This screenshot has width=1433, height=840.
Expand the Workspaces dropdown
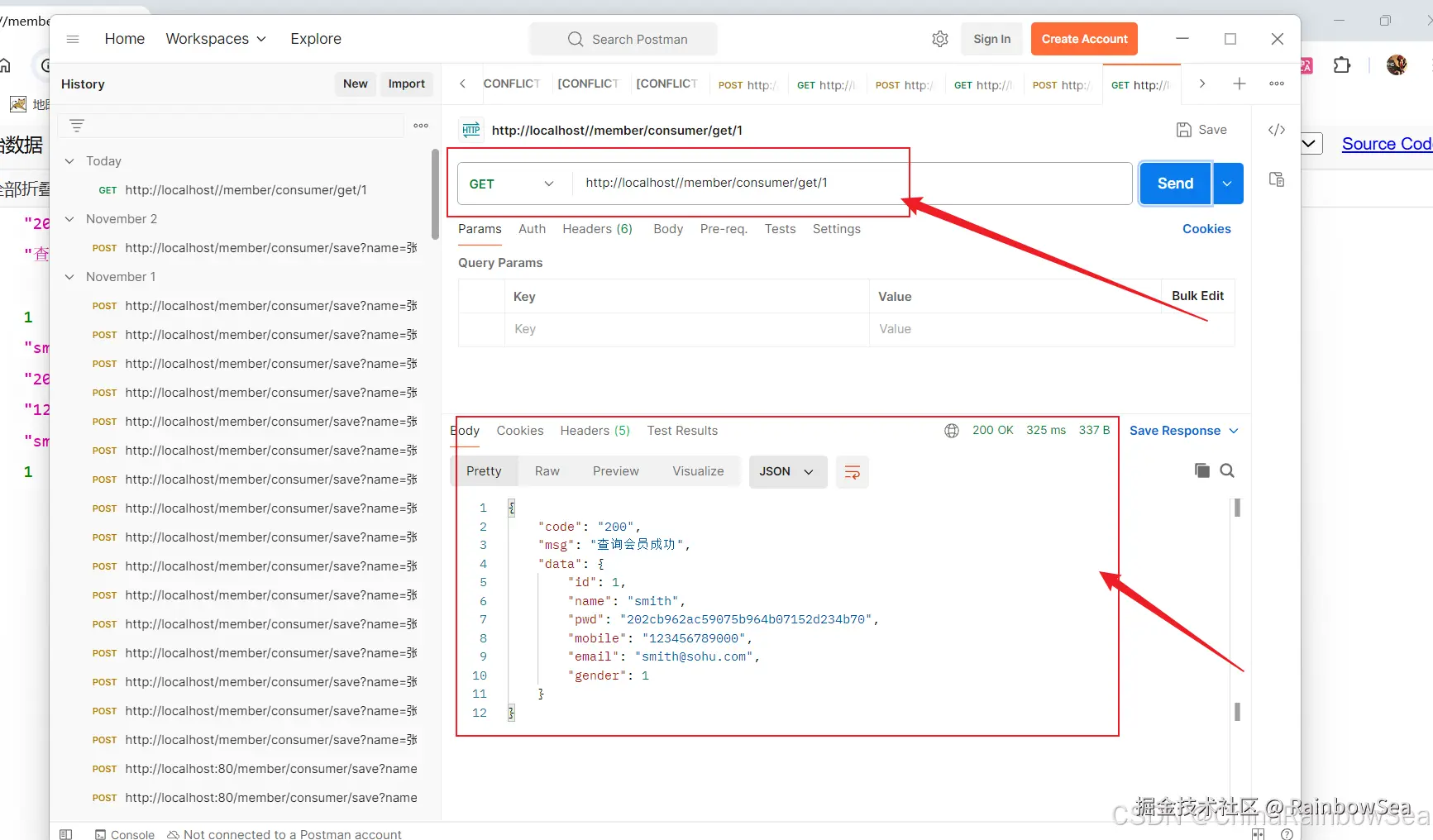[216, 39]
